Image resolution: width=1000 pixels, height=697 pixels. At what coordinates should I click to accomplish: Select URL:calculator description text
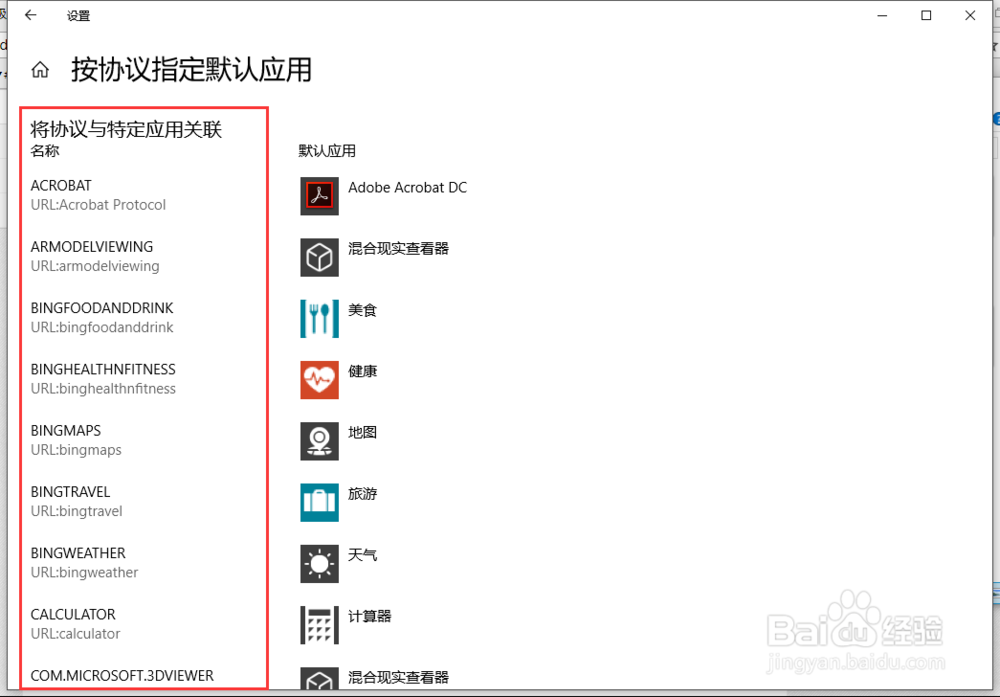[75, 633]
